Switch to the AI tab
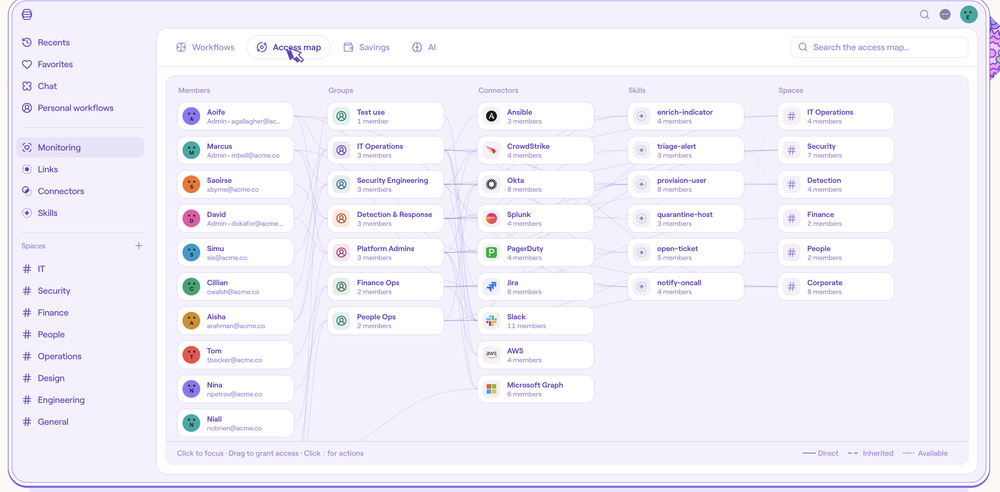The width and height of the screenshot is (1000, 492). [x=425, y=47]
